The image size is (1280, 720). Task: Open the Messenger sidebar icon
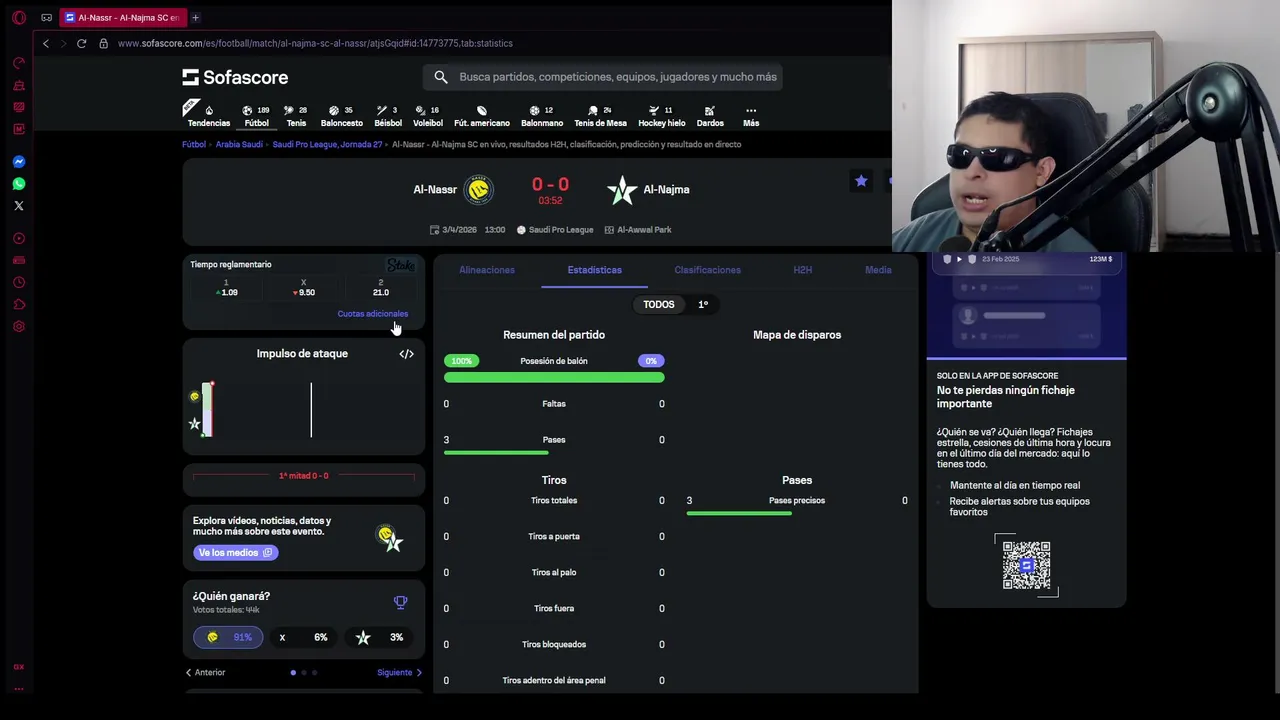click(18, 162)
